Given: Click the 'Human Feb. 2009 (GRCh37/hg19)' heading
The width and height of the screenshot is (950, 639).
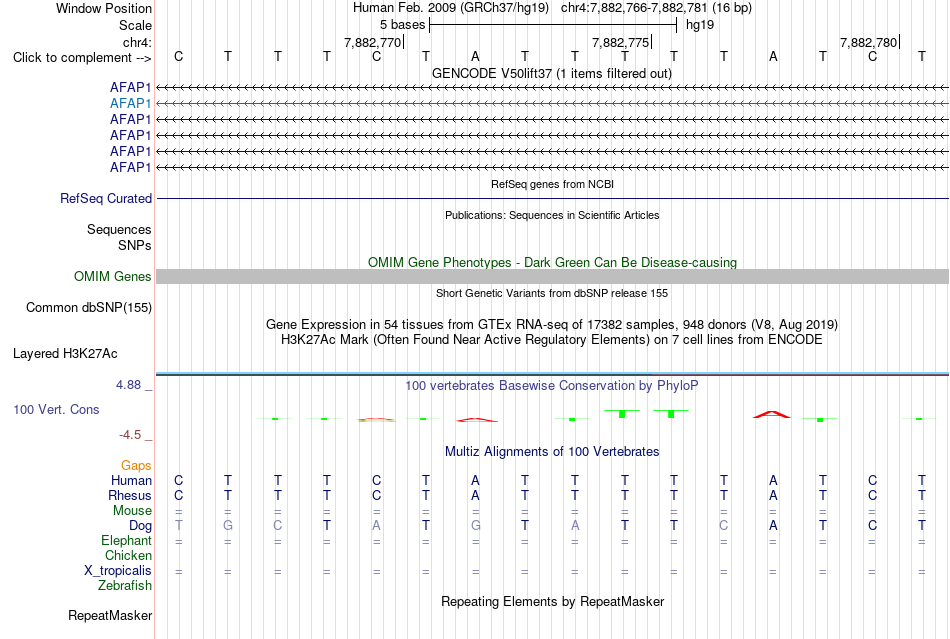Looking at the screenshot, I should (x=451, y=8).
